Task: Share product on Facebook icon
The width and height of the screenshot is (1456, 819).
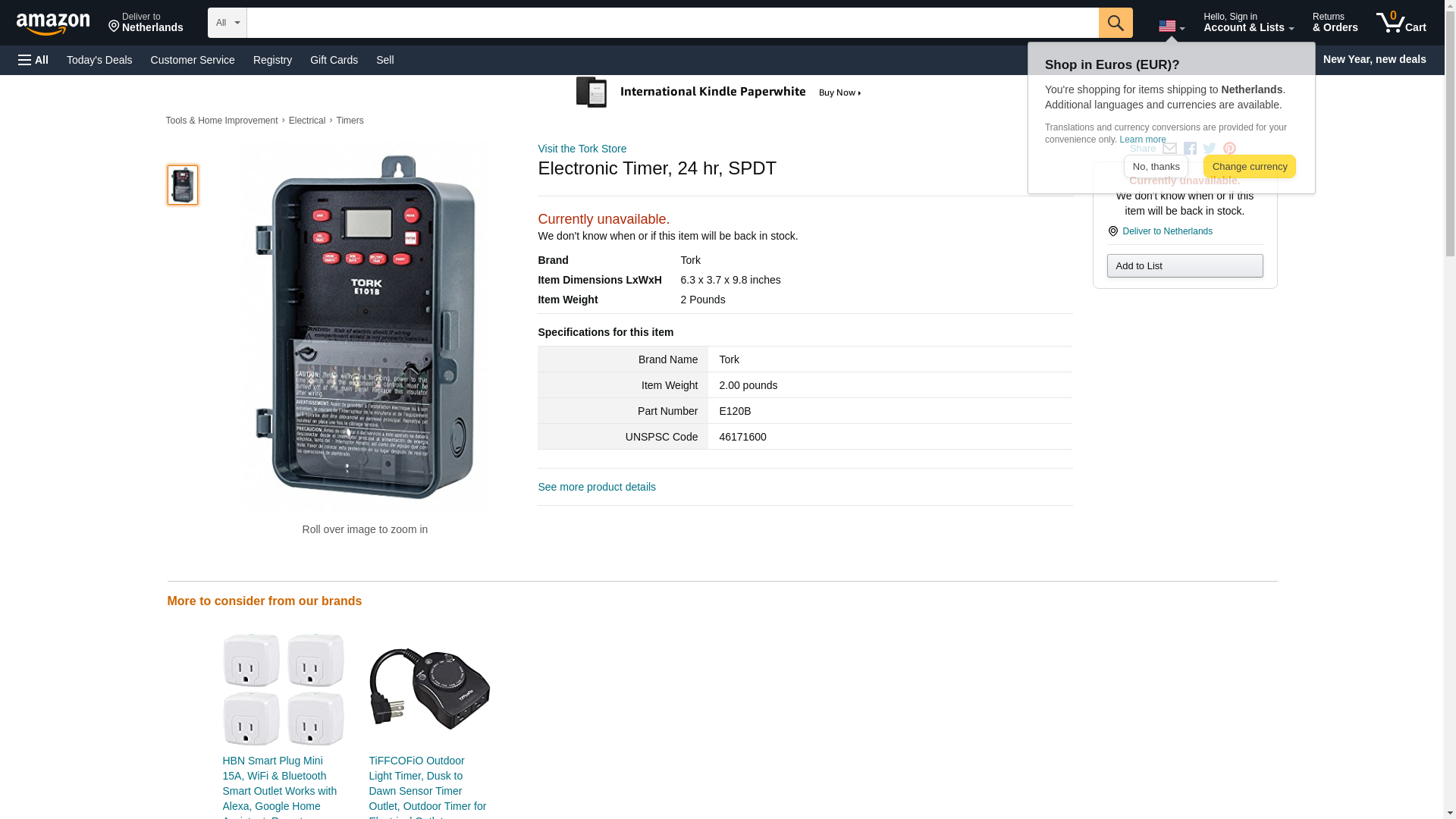Action: 1190,149
